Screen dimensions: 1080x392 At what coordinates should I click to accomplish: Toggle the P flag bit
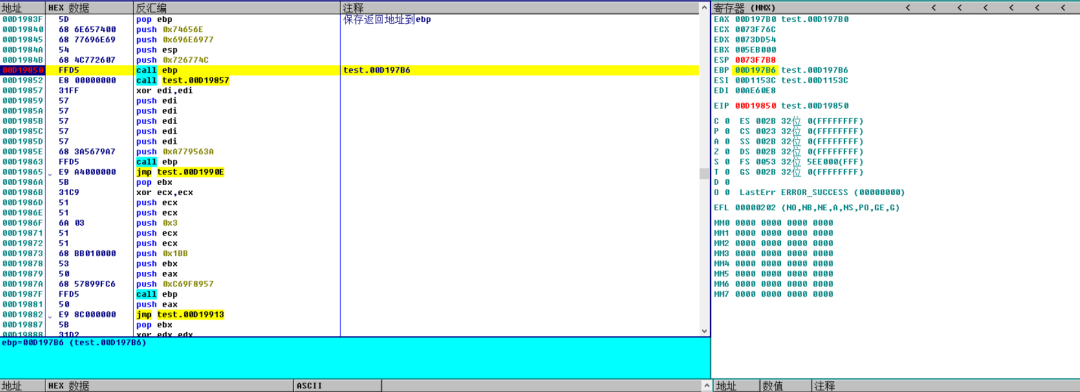click(x=727, y=132)
